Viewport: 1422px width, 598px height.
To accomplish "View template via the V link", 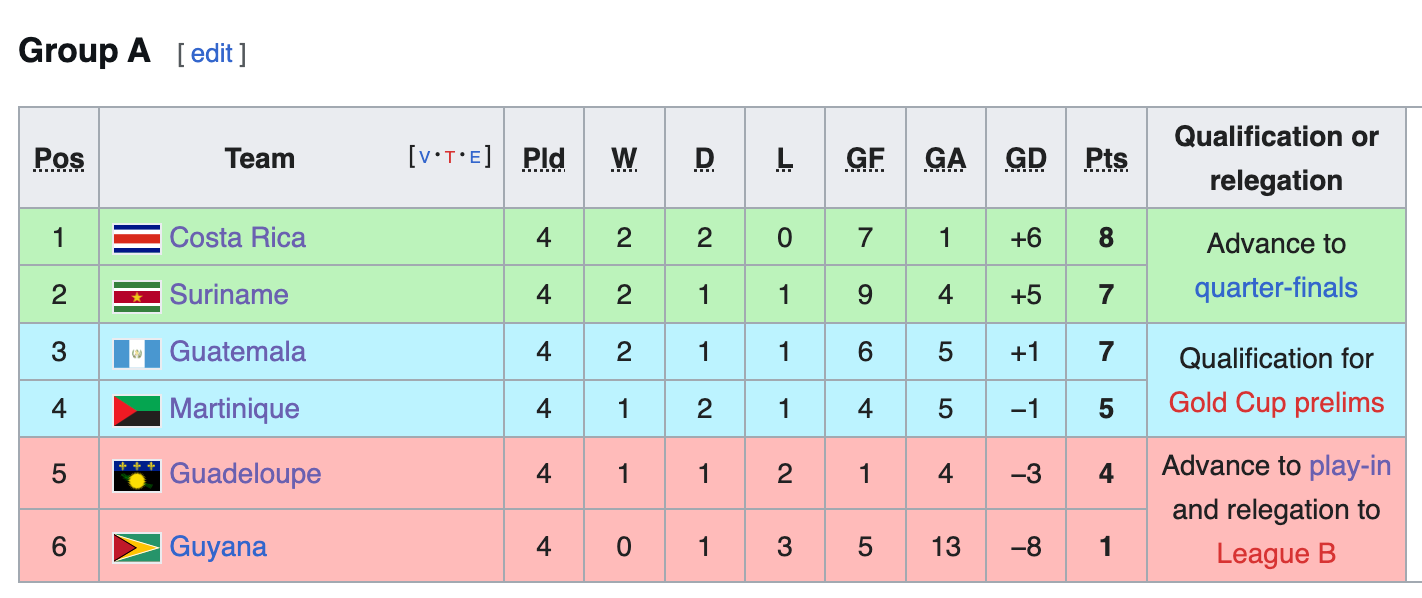I will click(424, 157).
